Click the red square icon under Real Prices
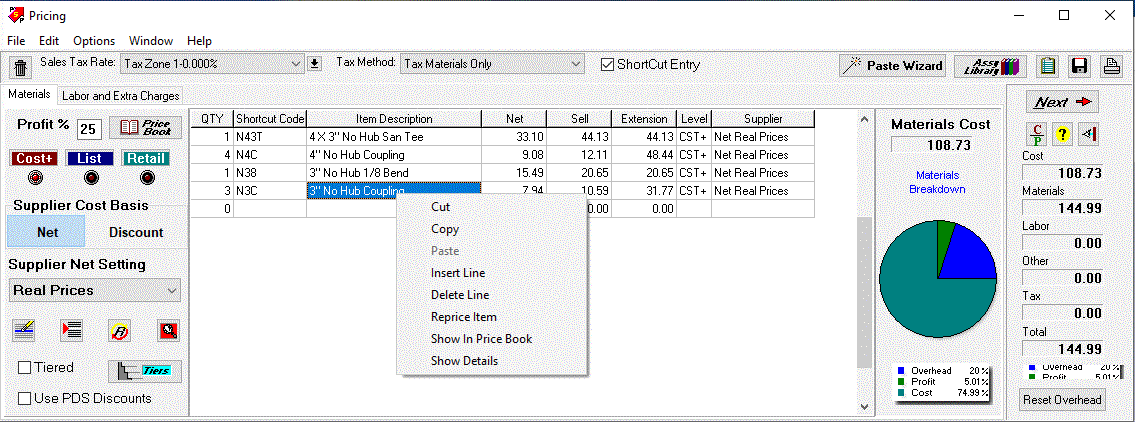 click(x=169, y=331)
